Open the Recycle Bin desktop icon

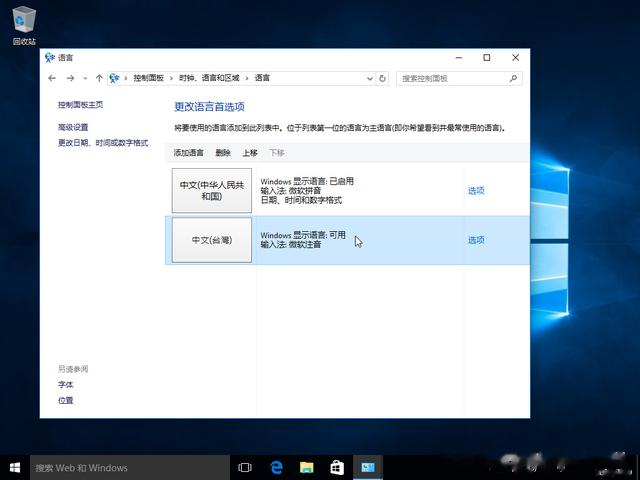[24, 25]
